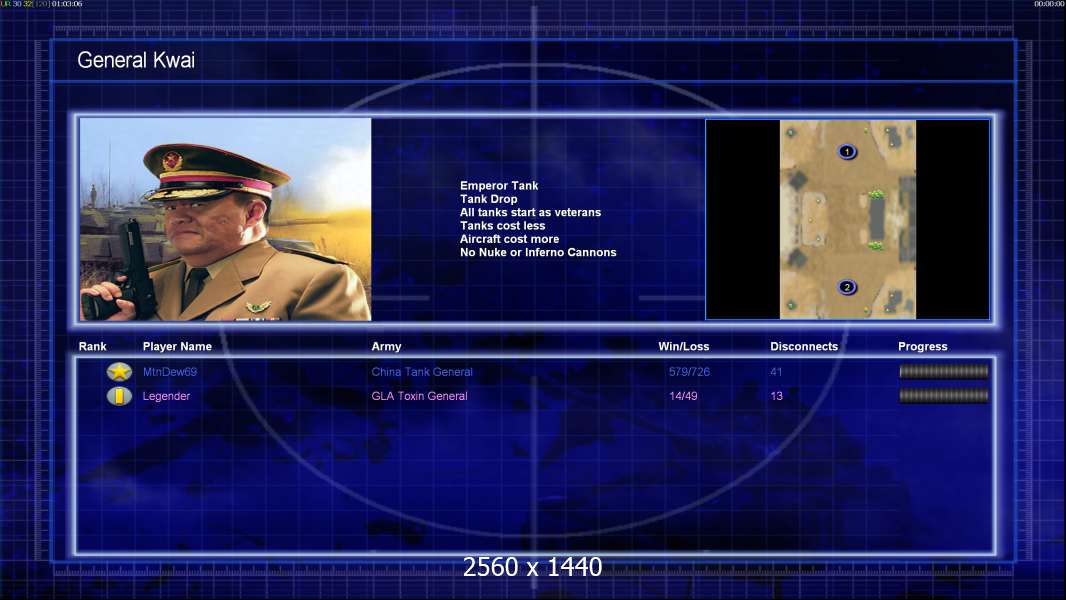Click the Progress column header
1066x600 pixels.
click(x=923, y=347)
